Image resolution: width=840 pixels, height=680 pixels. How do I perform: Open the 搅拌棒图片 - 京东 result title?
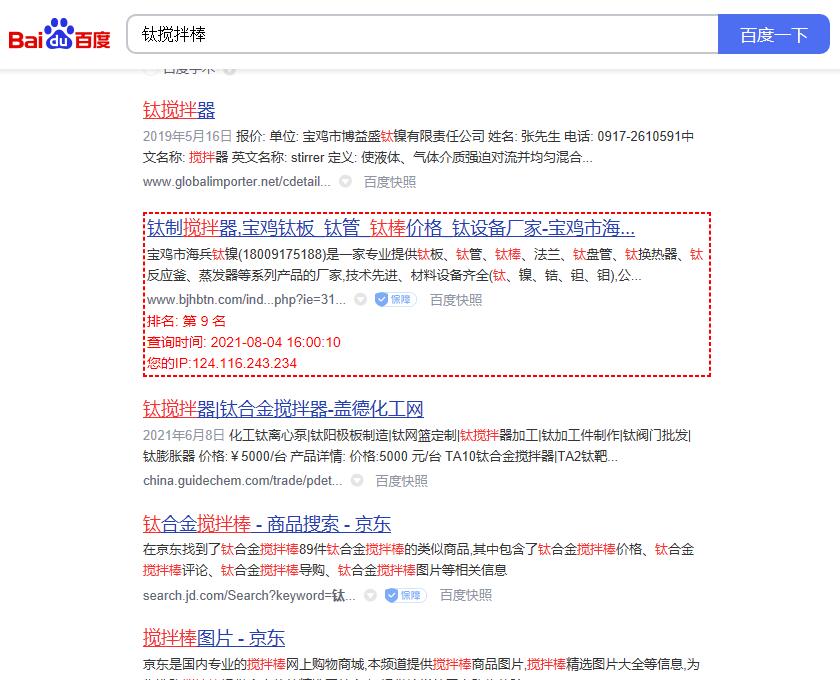pyautogui.click(x=214, y=638)
